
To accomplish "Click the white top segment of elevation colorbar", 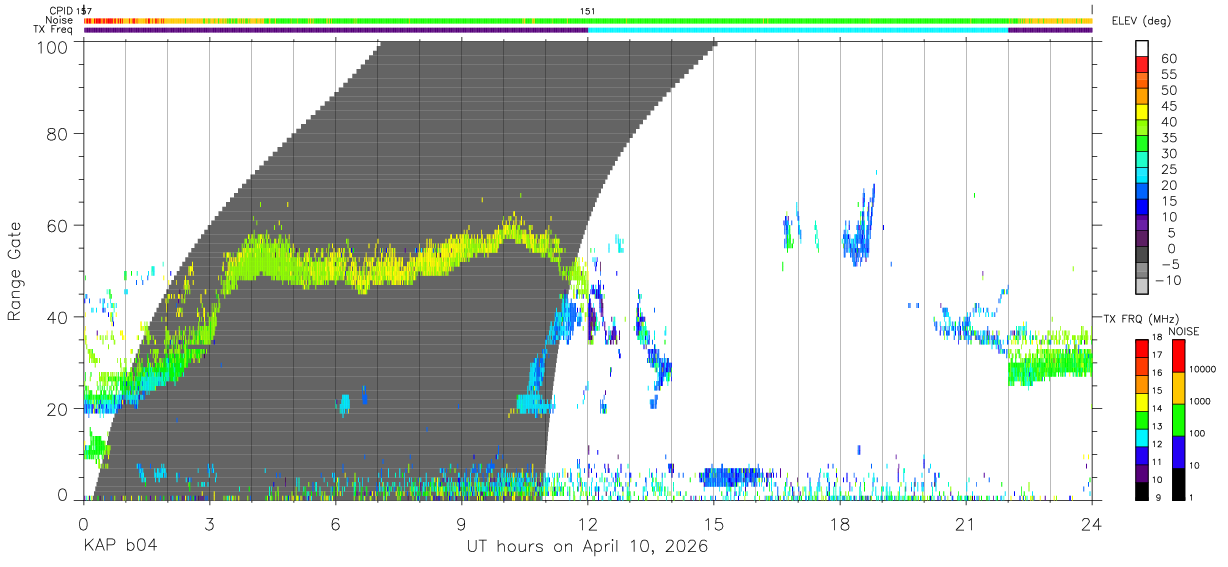I will point(1143,49).
